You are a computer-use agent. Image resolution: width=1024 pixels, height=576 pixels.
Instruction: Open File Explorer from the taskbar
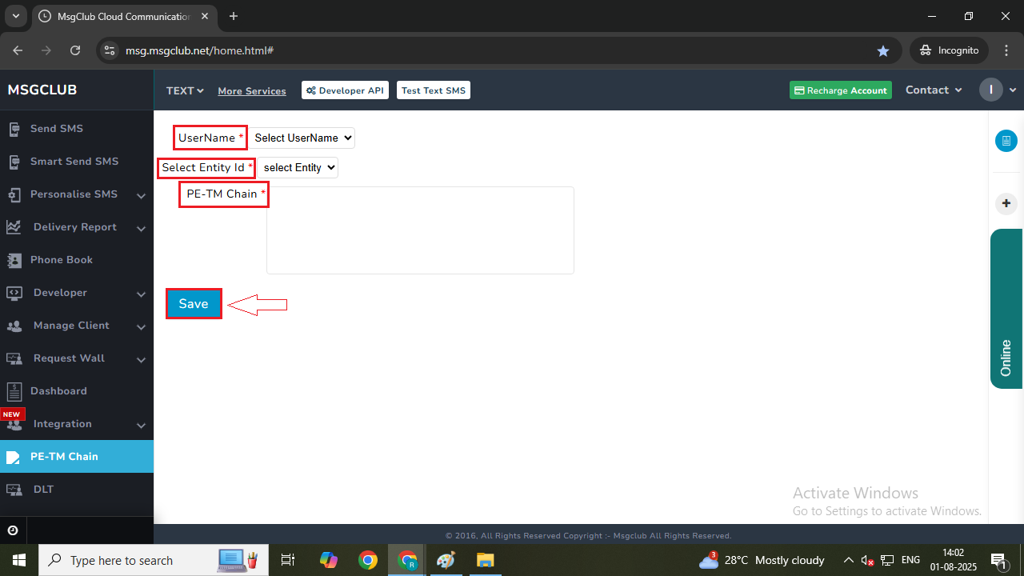coord(485,560)
